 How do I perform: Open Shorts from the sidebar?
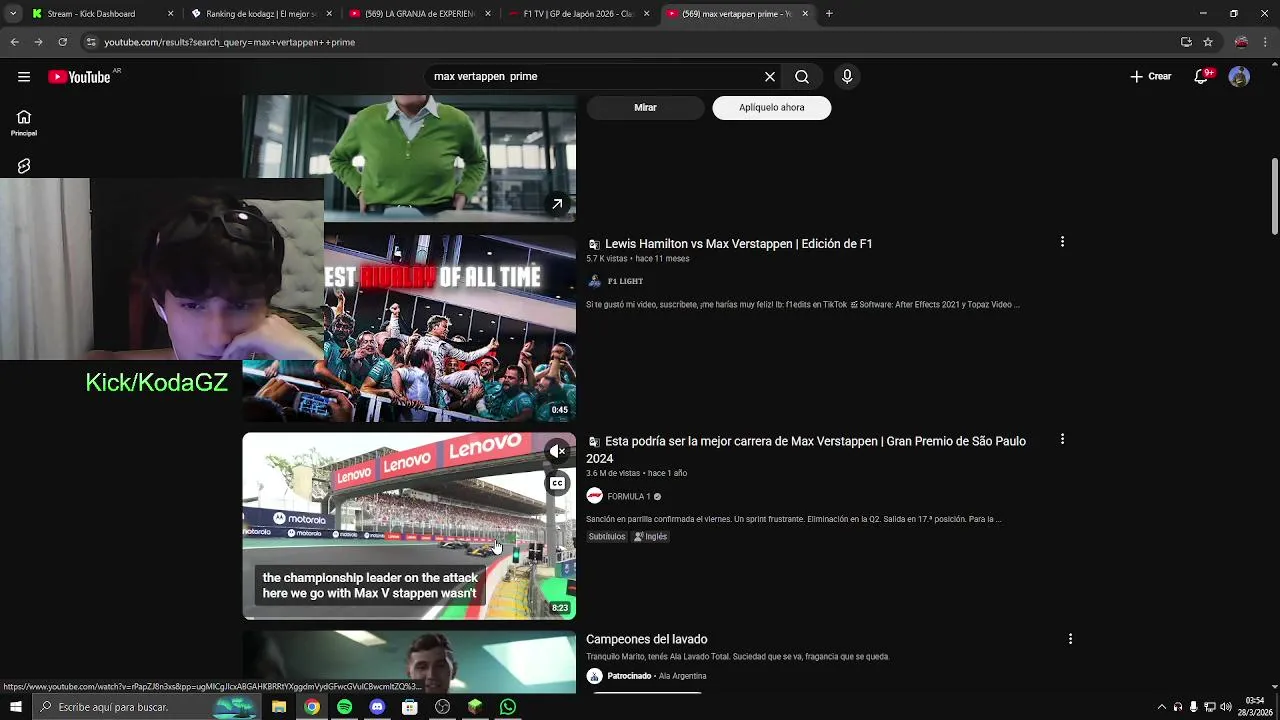pyautogui.click(x=24, y=166)
